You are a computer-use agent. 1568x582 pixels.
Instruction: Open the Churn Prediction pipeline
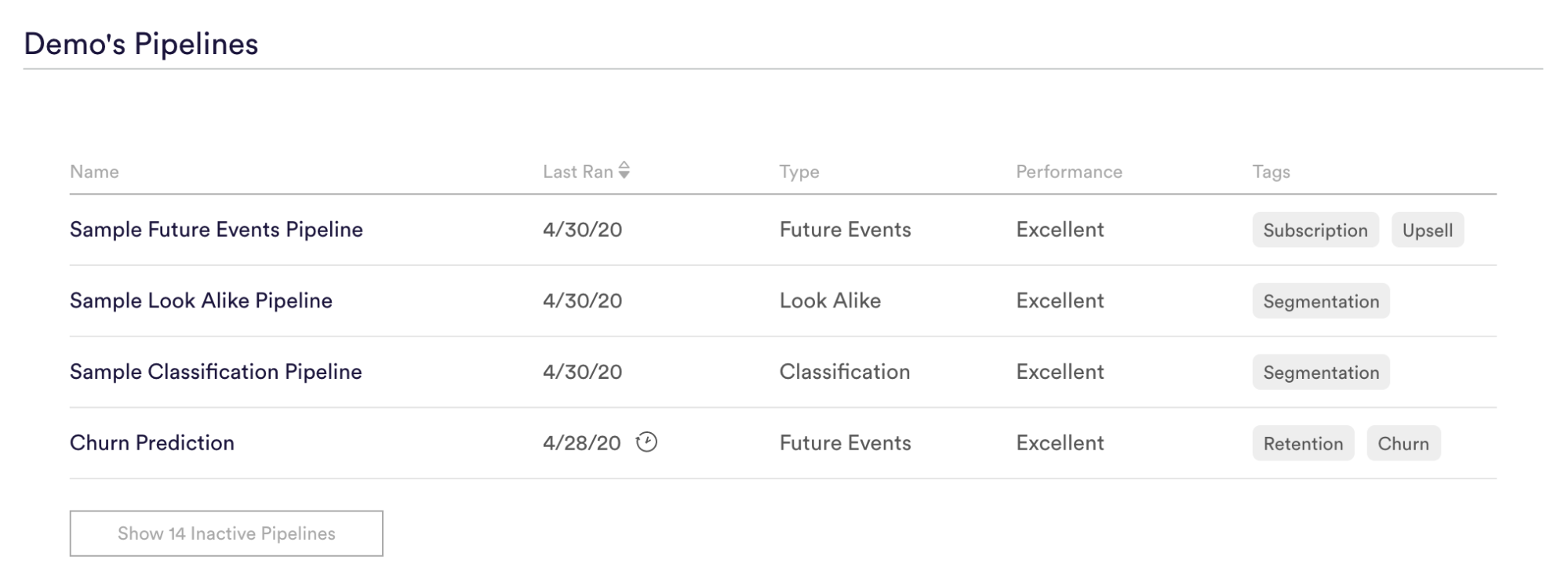[x=152, y=442]
